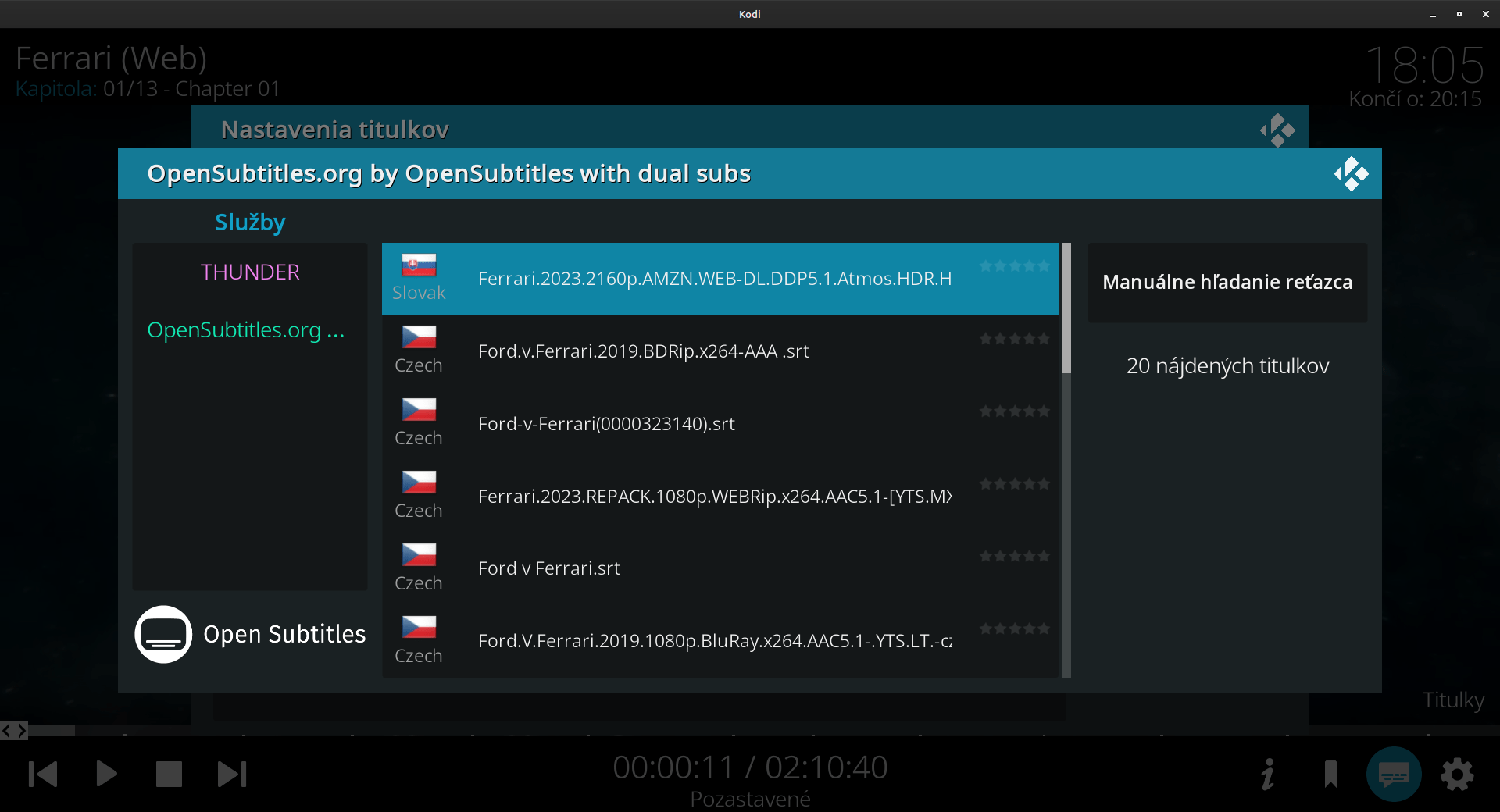Click the star rating of Ford v Ferrari.srt
This screenshot has height=812, width=1500.
click(1015, 556)
